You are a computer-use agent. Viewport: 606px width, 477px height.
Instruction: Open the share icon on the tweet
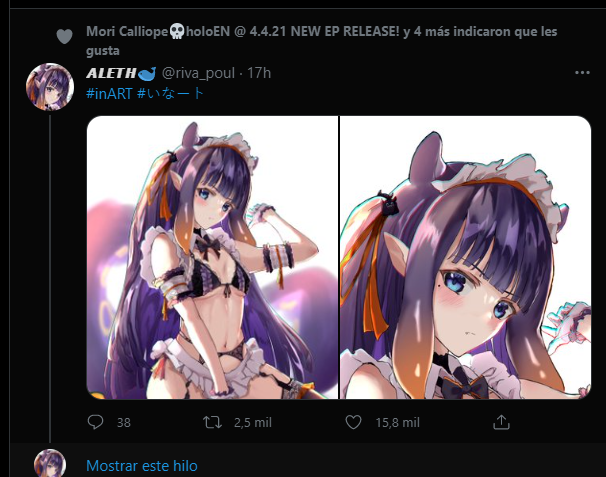pos(501,422)
